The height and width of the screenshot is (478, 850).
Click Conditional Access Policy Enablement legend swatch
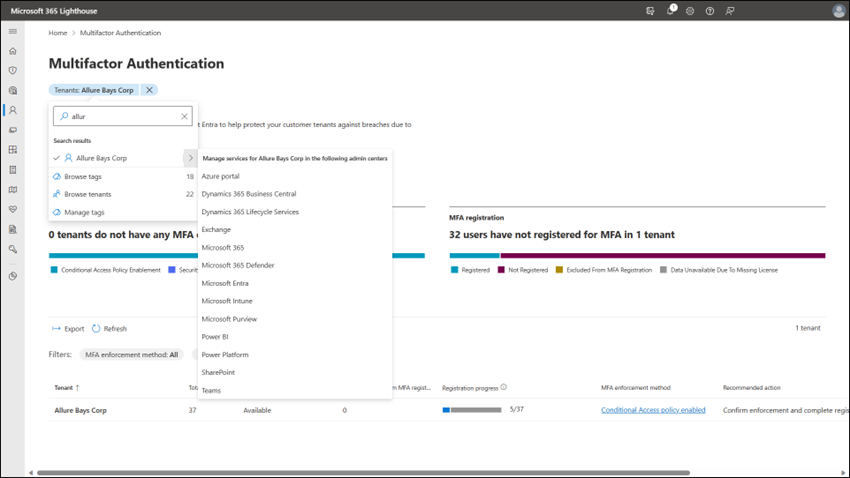(54, 270)
